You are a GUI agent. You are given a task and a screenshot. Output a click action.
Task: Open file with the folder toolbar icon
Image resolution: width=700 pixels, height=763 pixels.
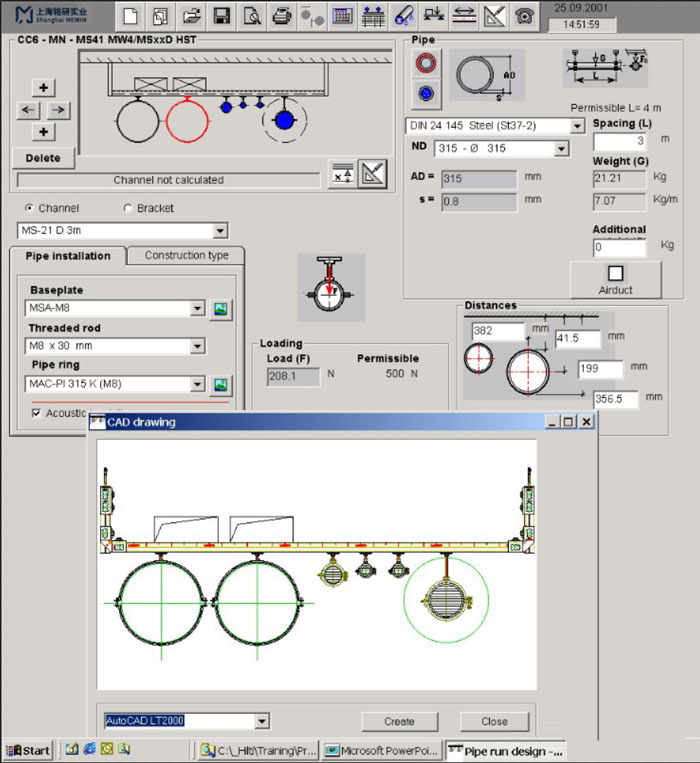(191, 16)
